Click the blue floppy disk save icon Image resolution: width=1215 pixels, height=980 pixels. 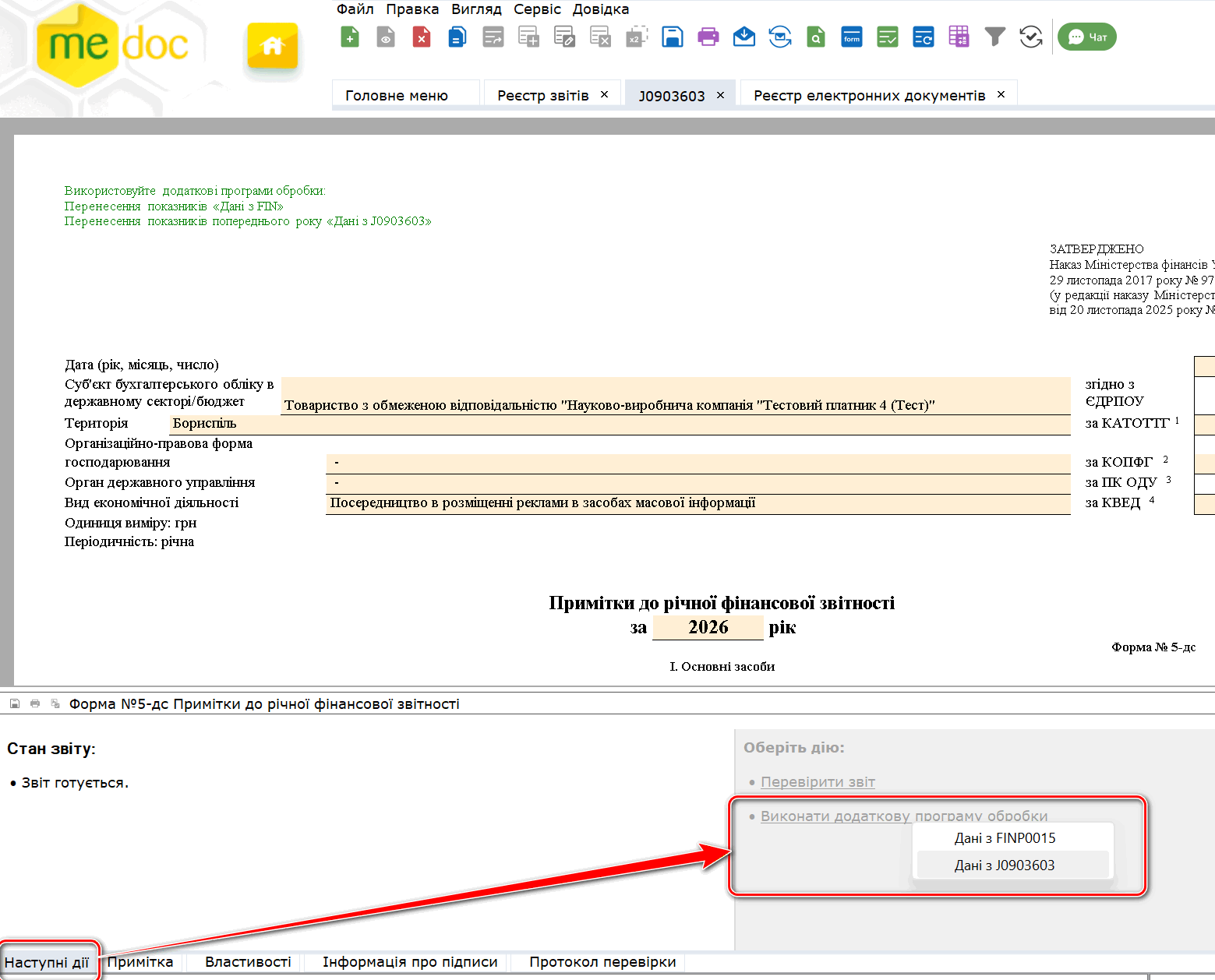(672, 37)
